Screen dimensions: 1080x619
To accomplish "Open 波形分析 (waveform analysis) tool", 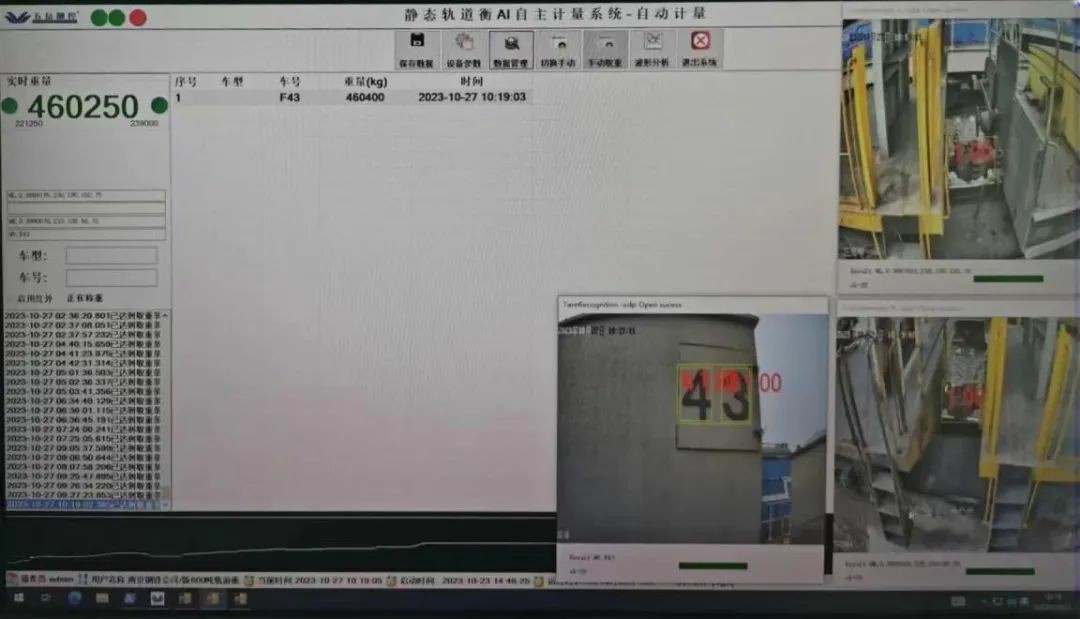I will (653, 48).
